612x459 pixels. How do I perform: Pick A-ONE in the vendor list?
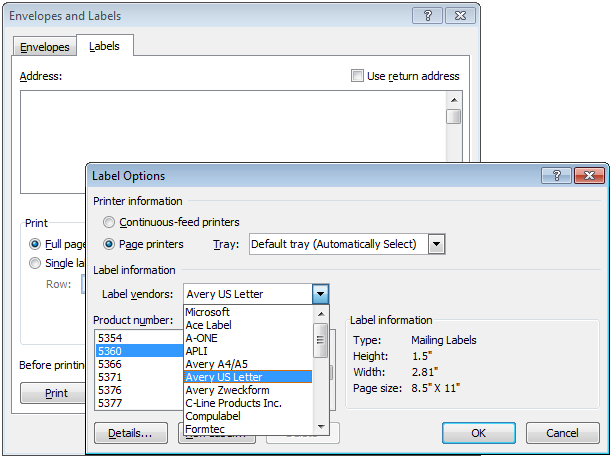click(x=248, y=338)
